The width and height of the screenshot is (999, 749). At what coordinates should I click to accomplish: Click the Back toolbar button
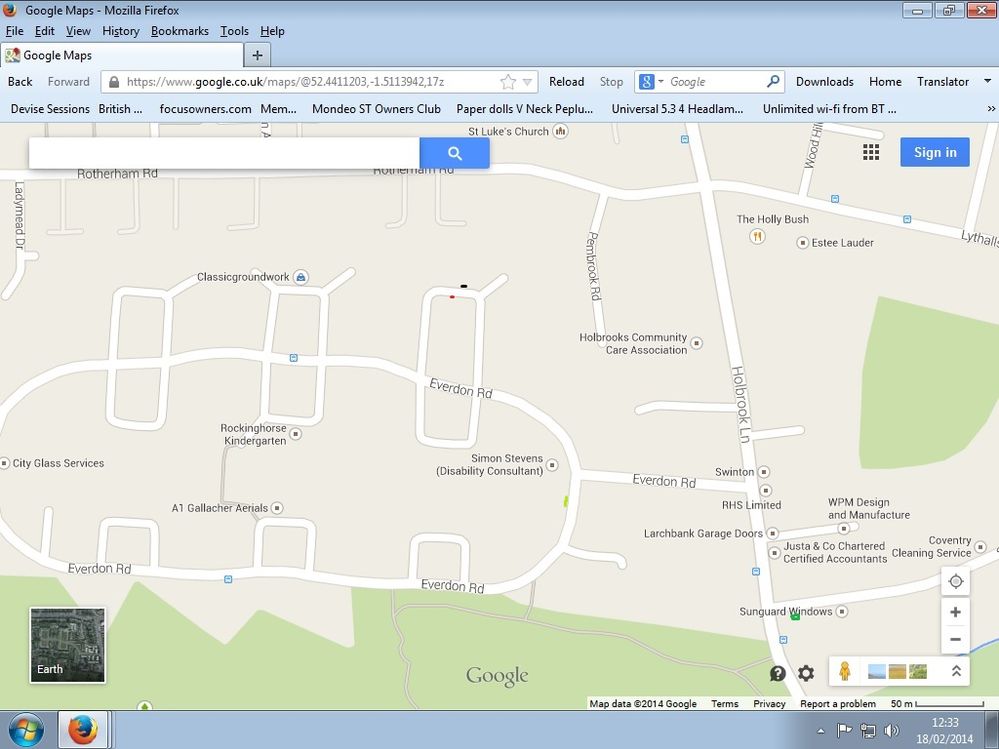click(x=20, y=82)
